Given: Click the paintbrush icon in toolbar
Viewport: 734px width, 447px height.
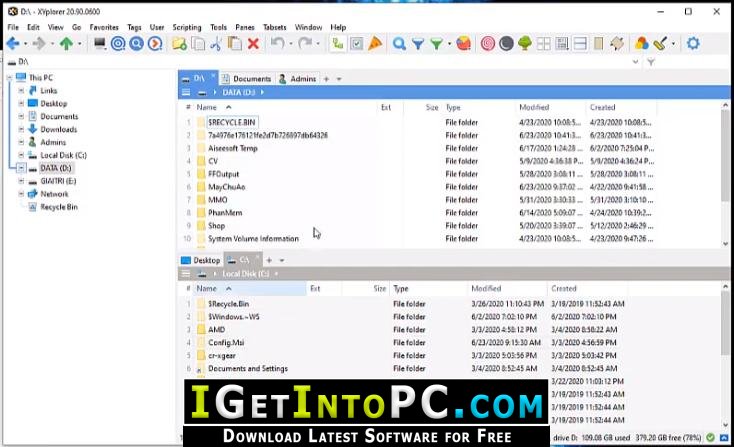Looking at the screenshot, I should 661,44.
